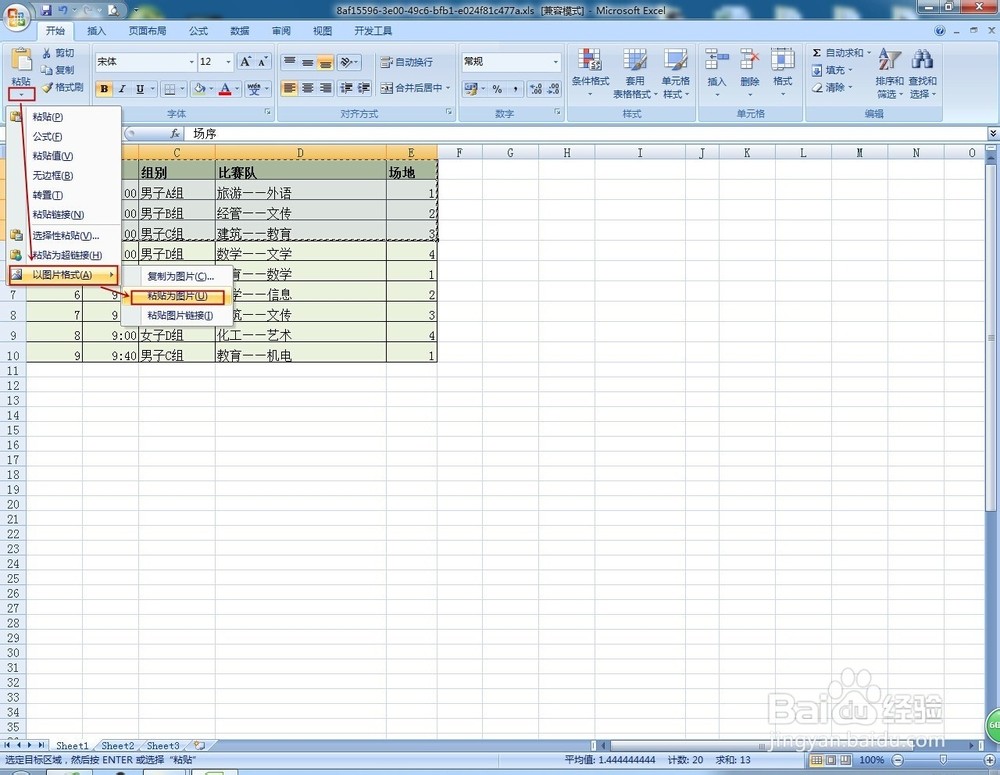Select 粘贴为图片(U) in submenu

coord(177,296)
